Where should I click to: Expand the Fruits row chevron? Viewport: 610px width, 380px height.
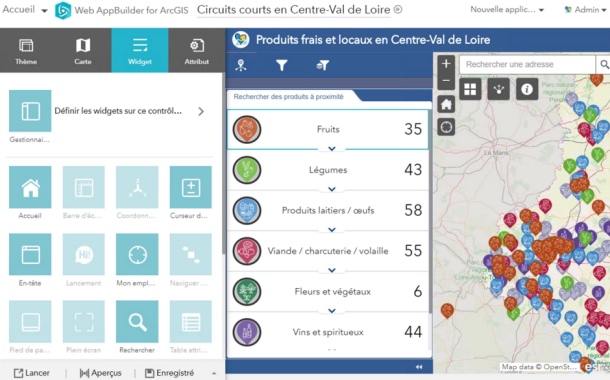pyautogui.click(x=332, y=149)
